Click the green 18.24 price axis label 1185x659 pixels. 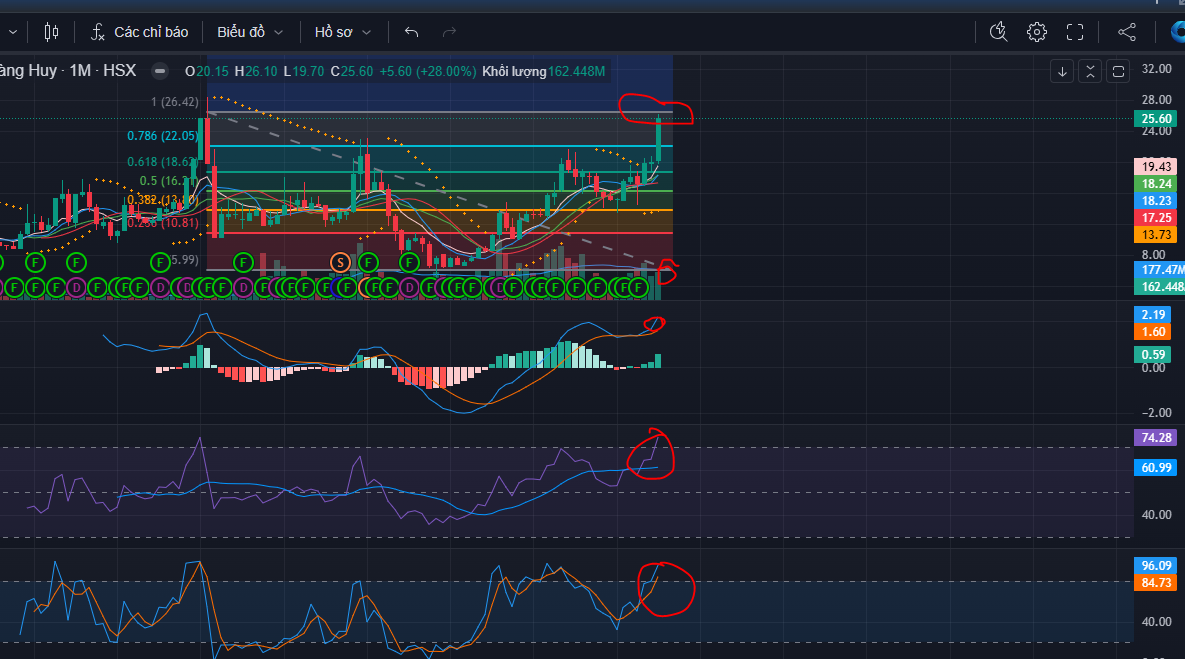[1156, 184]
